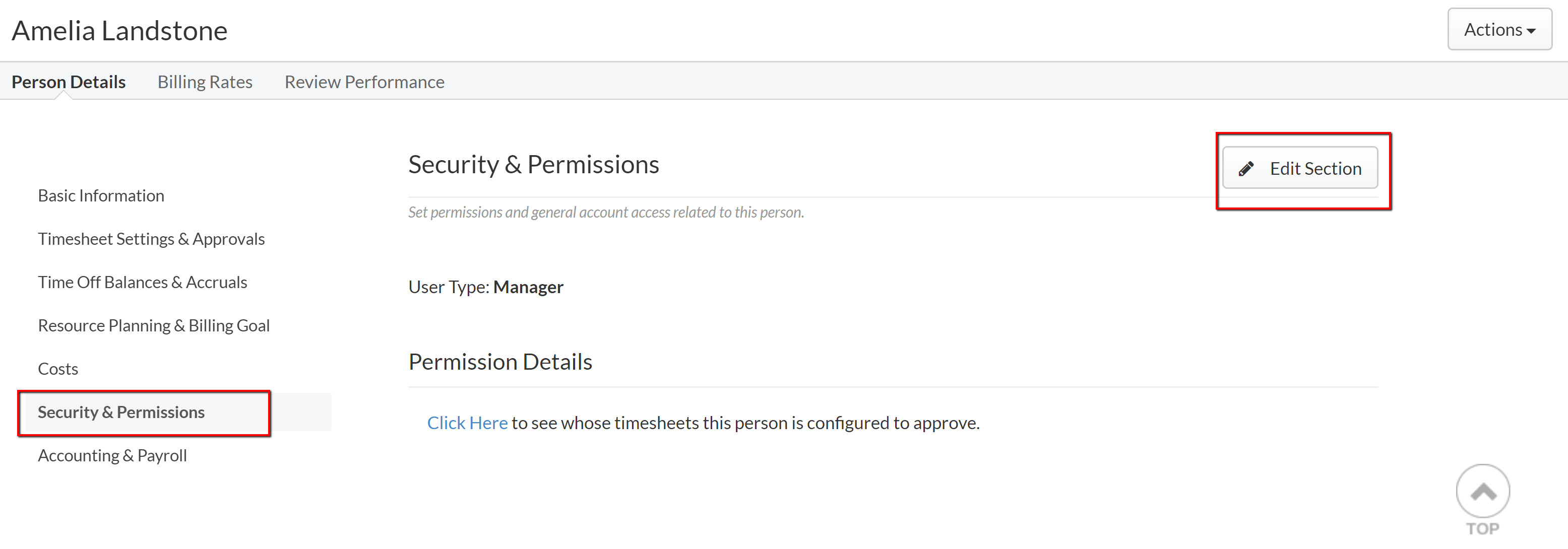Click the Permission Details heading
The image size is (1568, 549).
coord(500,362)
